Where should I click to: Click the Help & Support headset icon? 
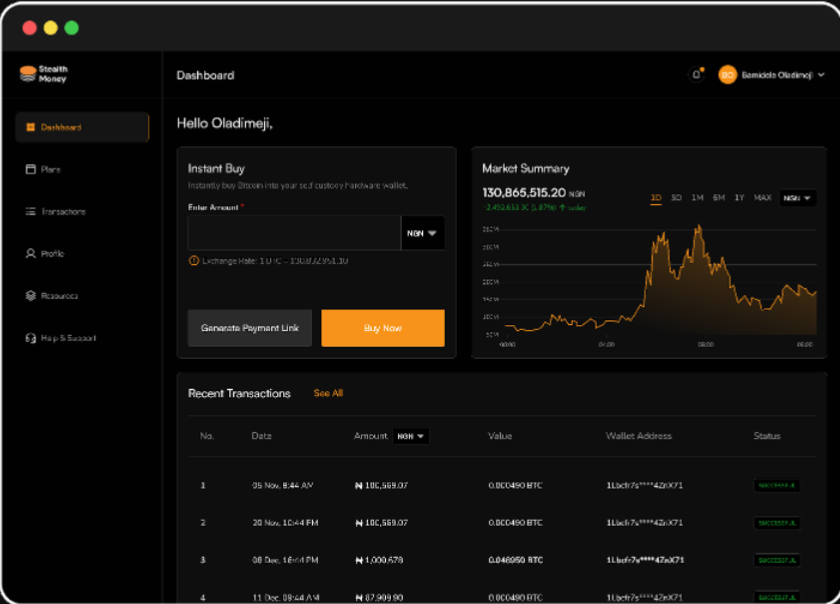[30, 338]
